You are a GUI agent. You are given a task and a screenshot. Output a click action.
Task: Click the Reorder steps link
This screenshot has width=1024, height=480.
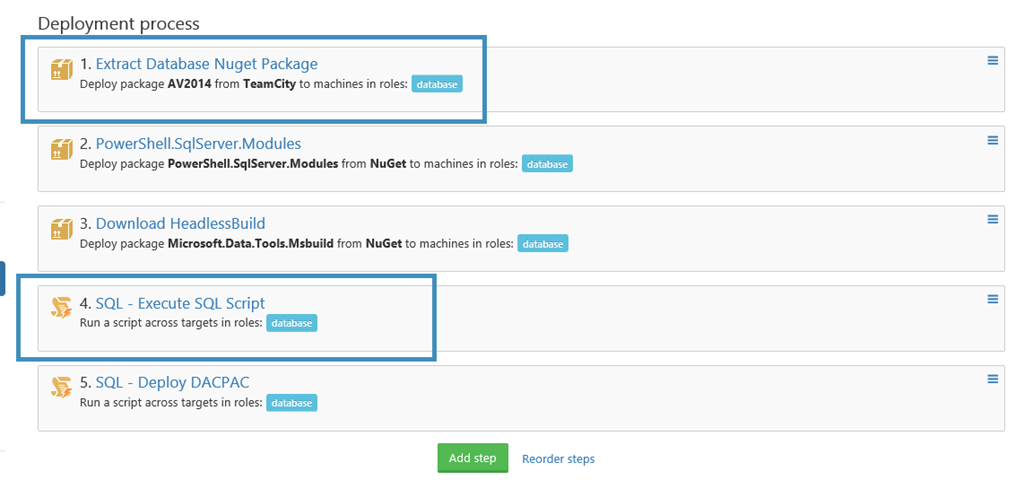558,459
